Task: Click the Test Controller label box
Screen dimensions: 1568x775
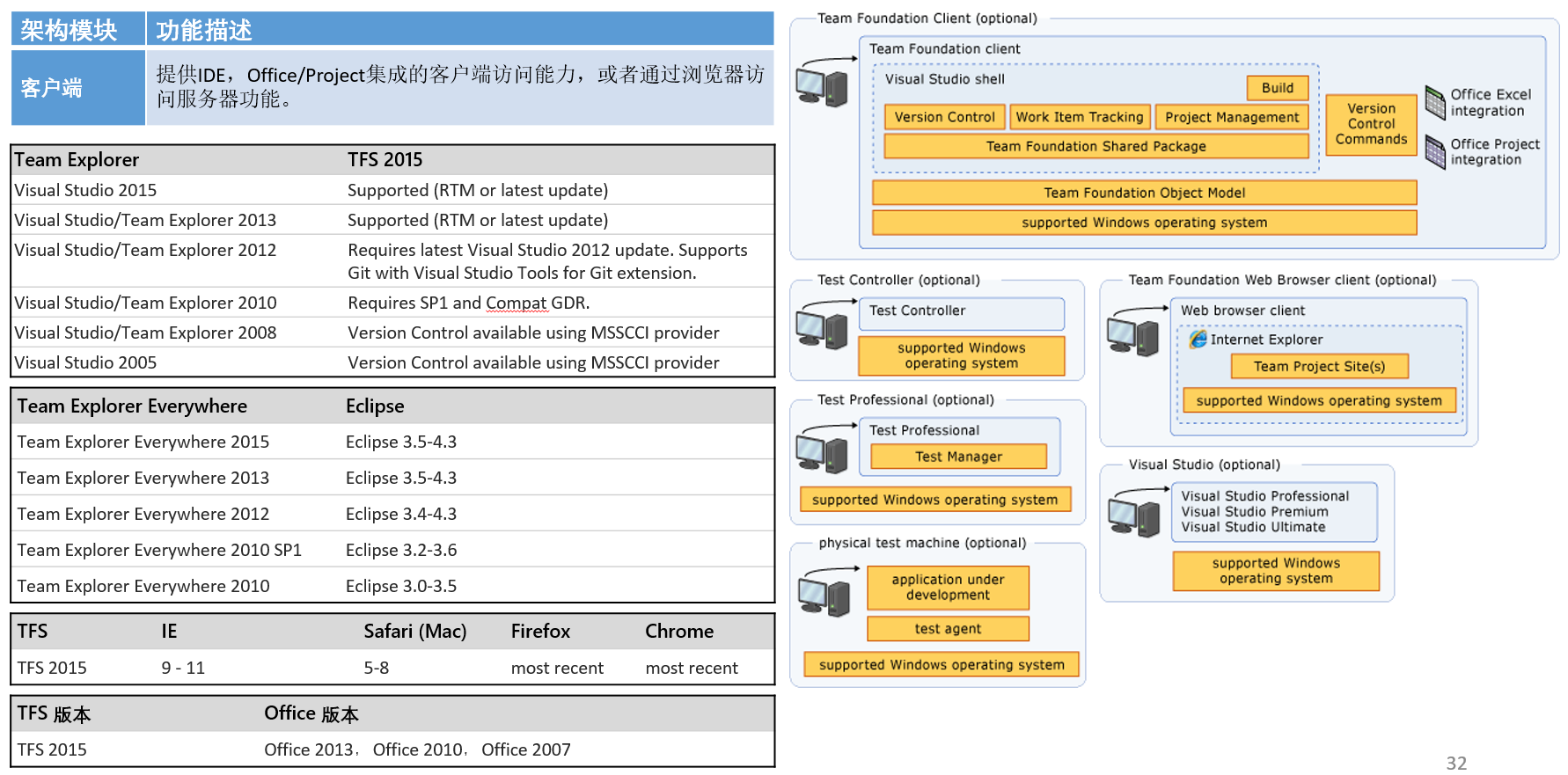Action: coord(962,313)
